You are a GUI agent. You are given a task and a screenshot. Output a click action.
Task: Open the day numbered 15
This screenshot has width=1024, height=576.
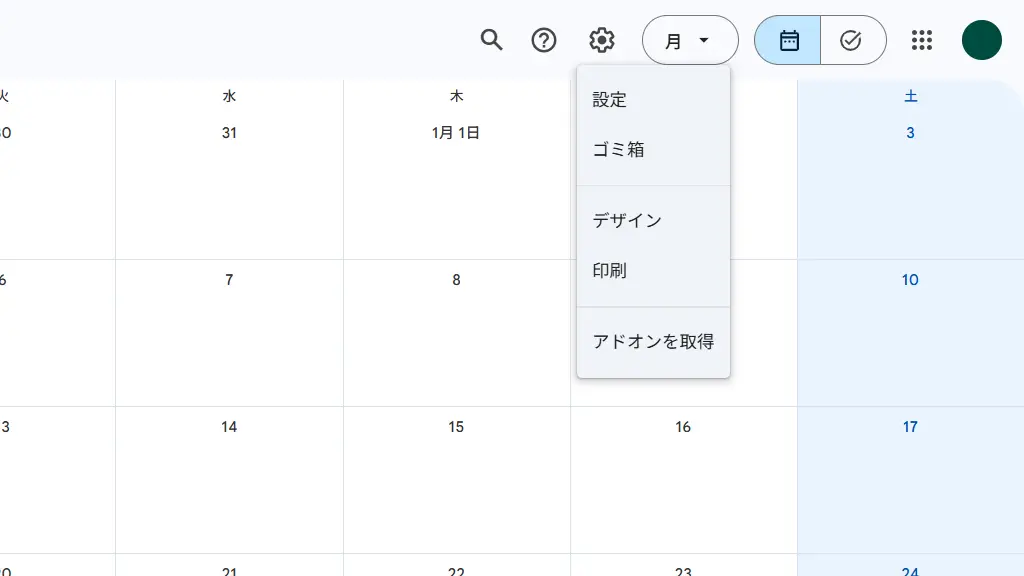[x=456, y=427]
